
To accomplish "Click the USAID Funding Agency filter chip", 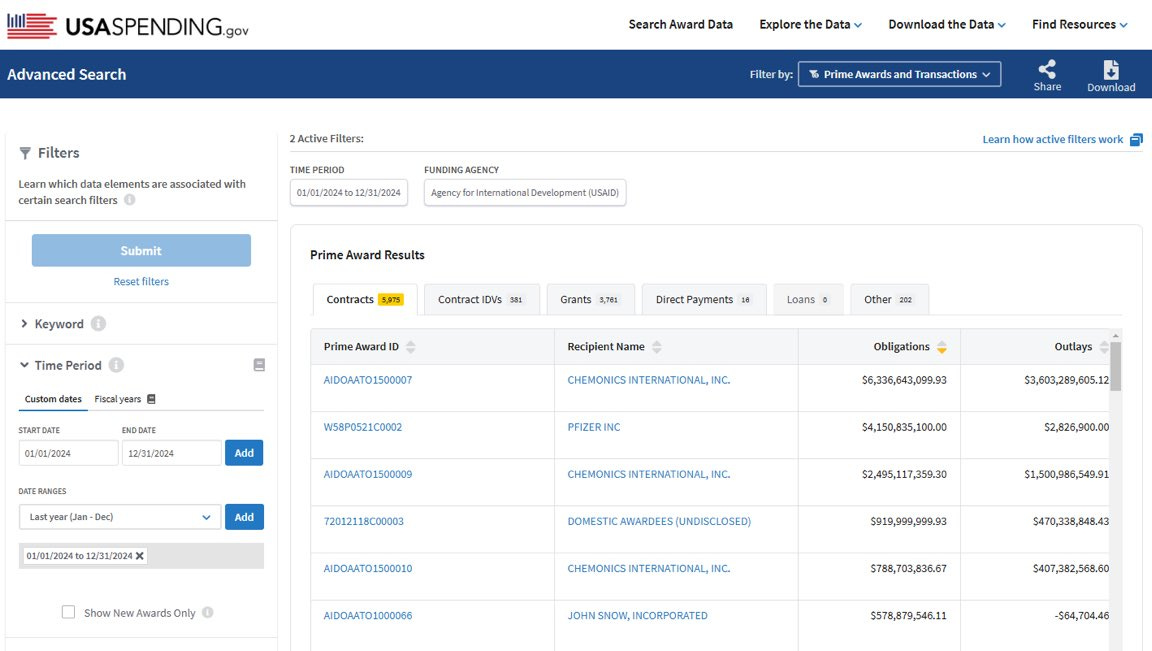I will 525,193.
